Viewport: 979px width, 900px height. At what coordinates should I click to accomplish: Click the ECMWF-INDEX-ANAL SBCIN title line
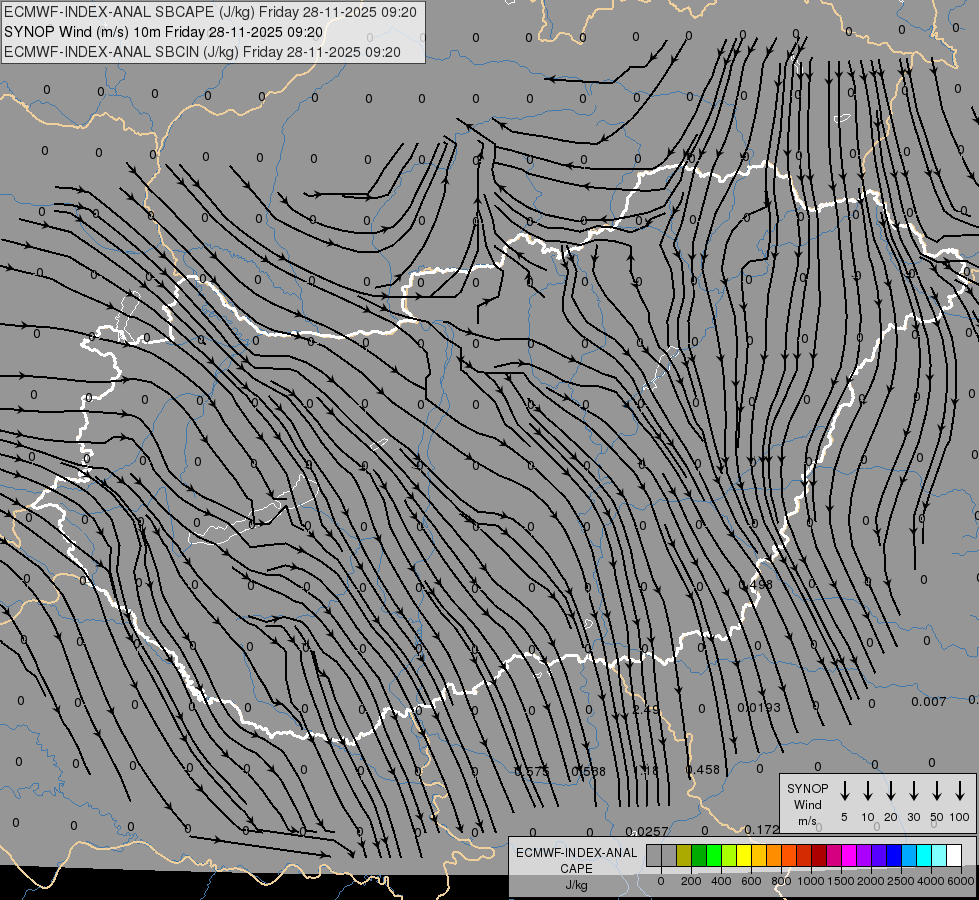(x=202, y=52)
